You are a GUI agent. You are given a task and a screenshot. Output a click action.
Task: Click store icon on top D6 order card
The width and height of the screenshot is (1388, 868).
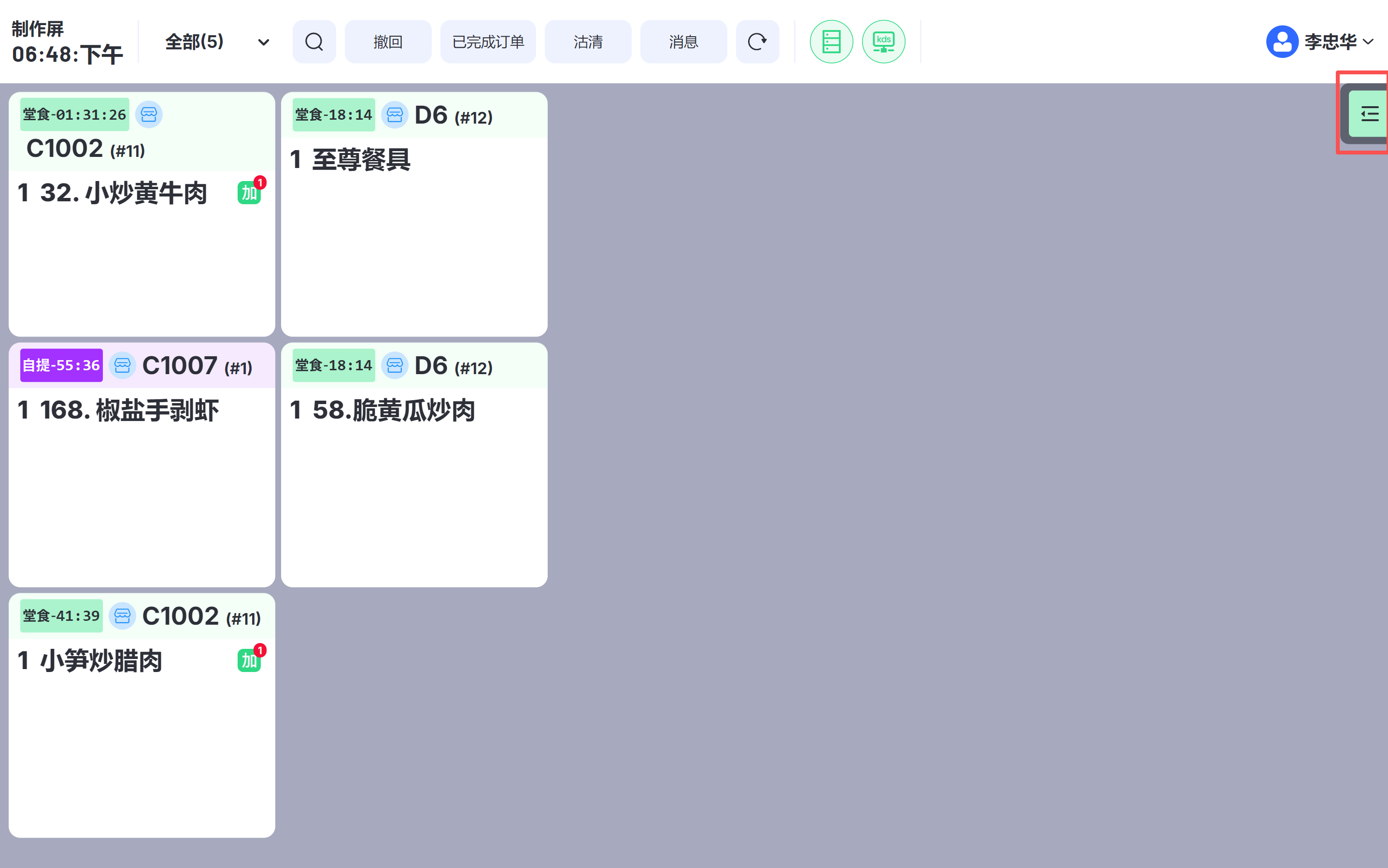(x=395, y=115)
